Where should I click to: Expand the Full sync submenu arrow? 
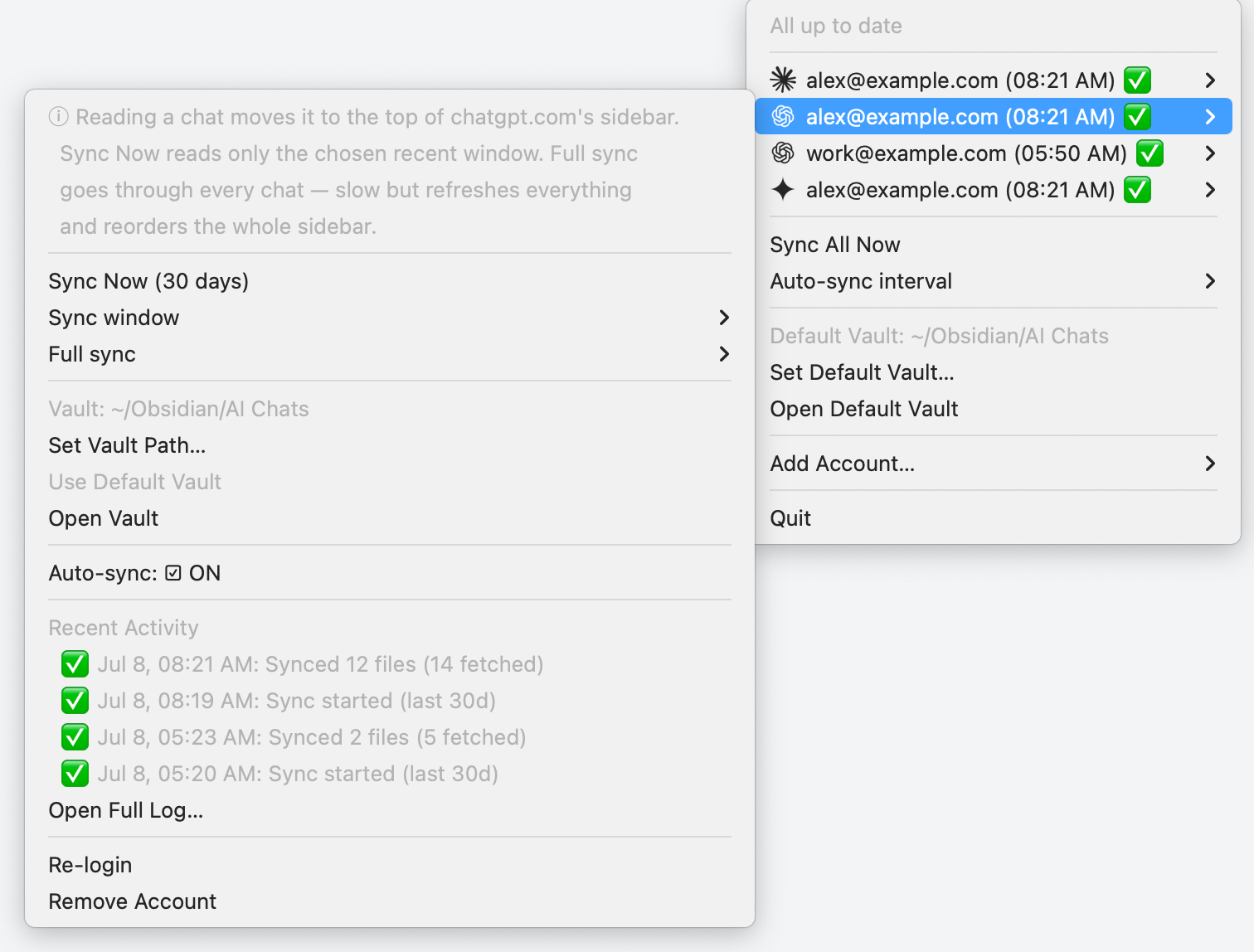(724, 354)
